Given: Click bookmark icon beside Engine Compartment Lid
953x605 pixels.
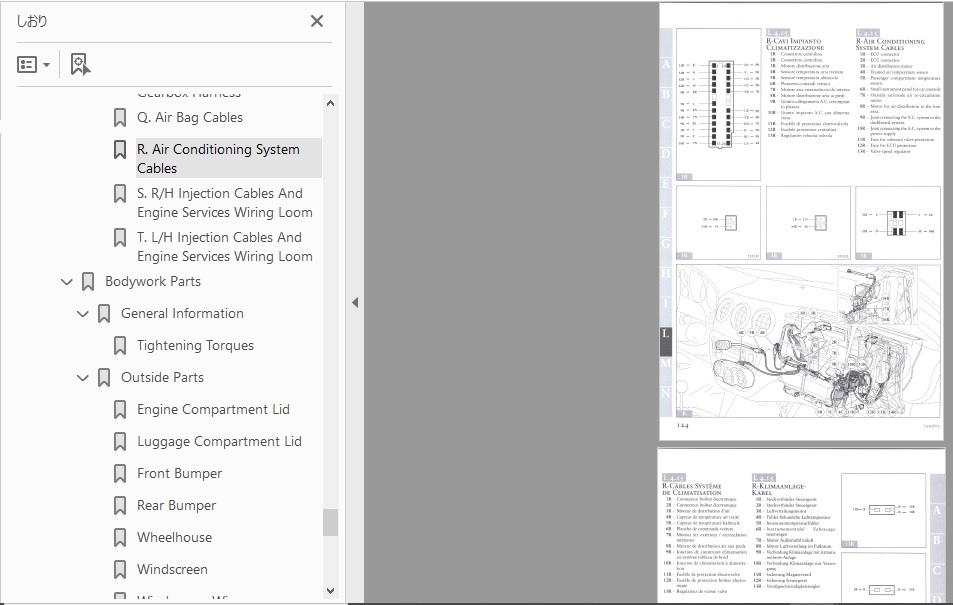Looking at the screenshot, I should (120, 410).
